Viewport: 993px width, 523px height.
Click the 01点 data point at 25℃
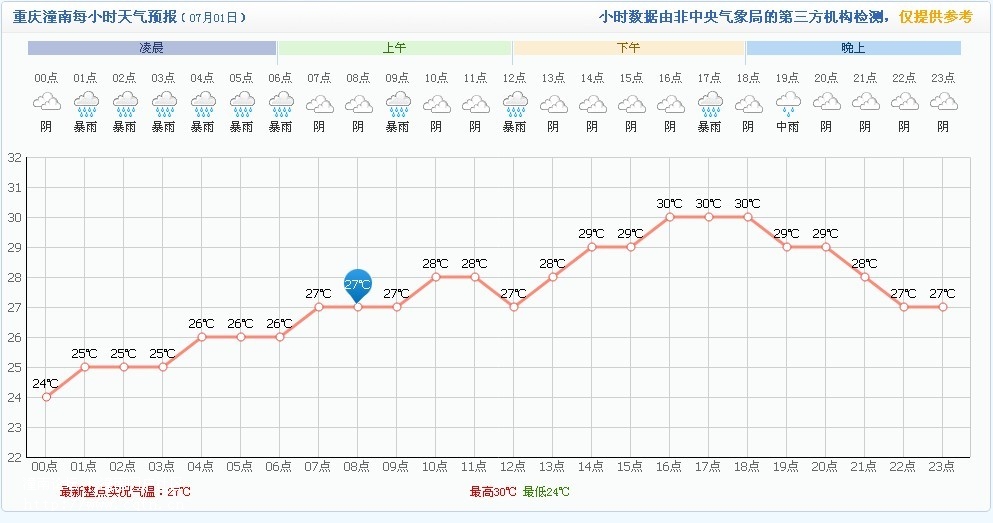tap(85, 367)
